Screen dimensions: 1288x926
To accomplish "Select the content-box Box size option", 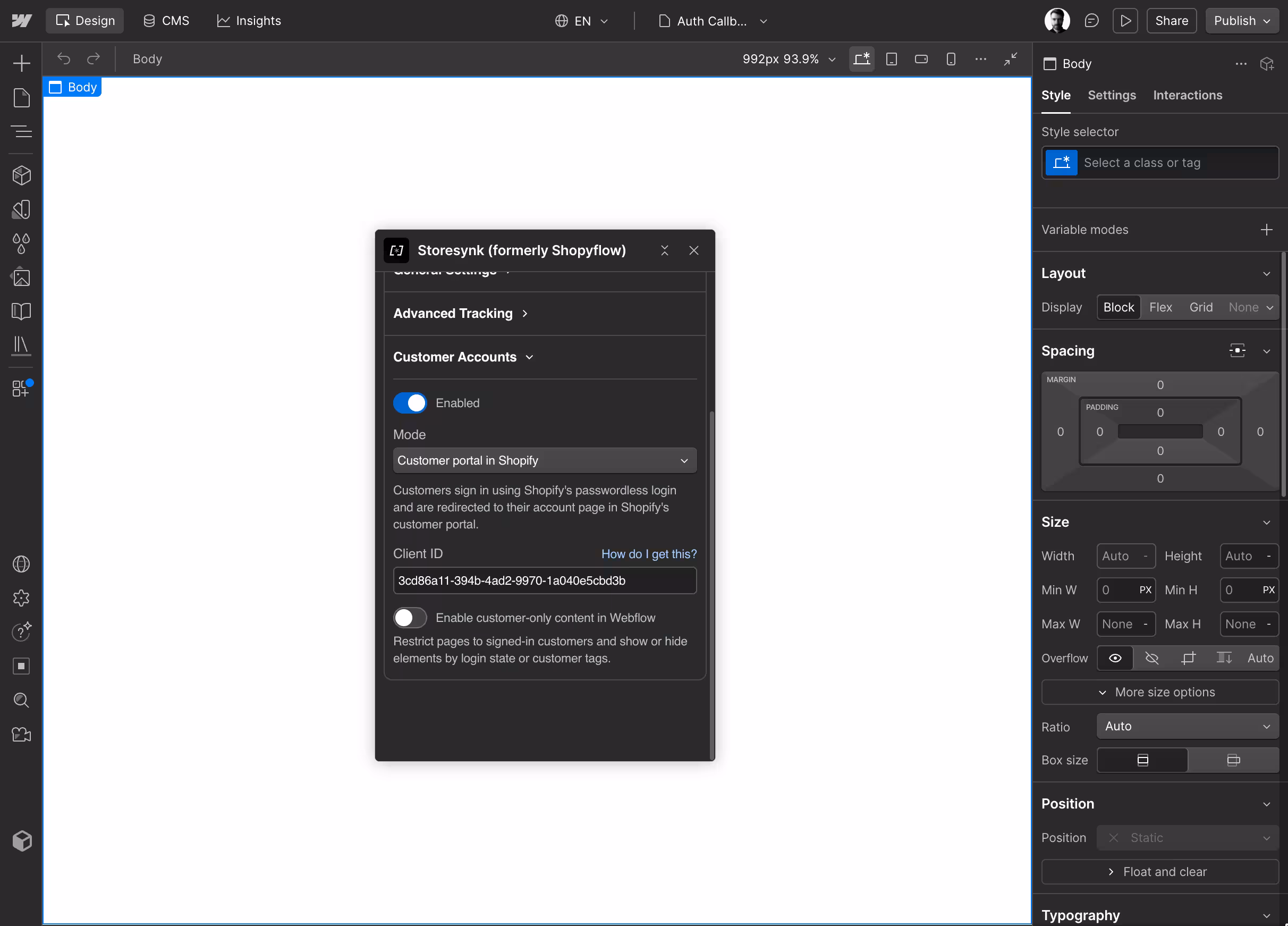I will (x=1233, y=760).
